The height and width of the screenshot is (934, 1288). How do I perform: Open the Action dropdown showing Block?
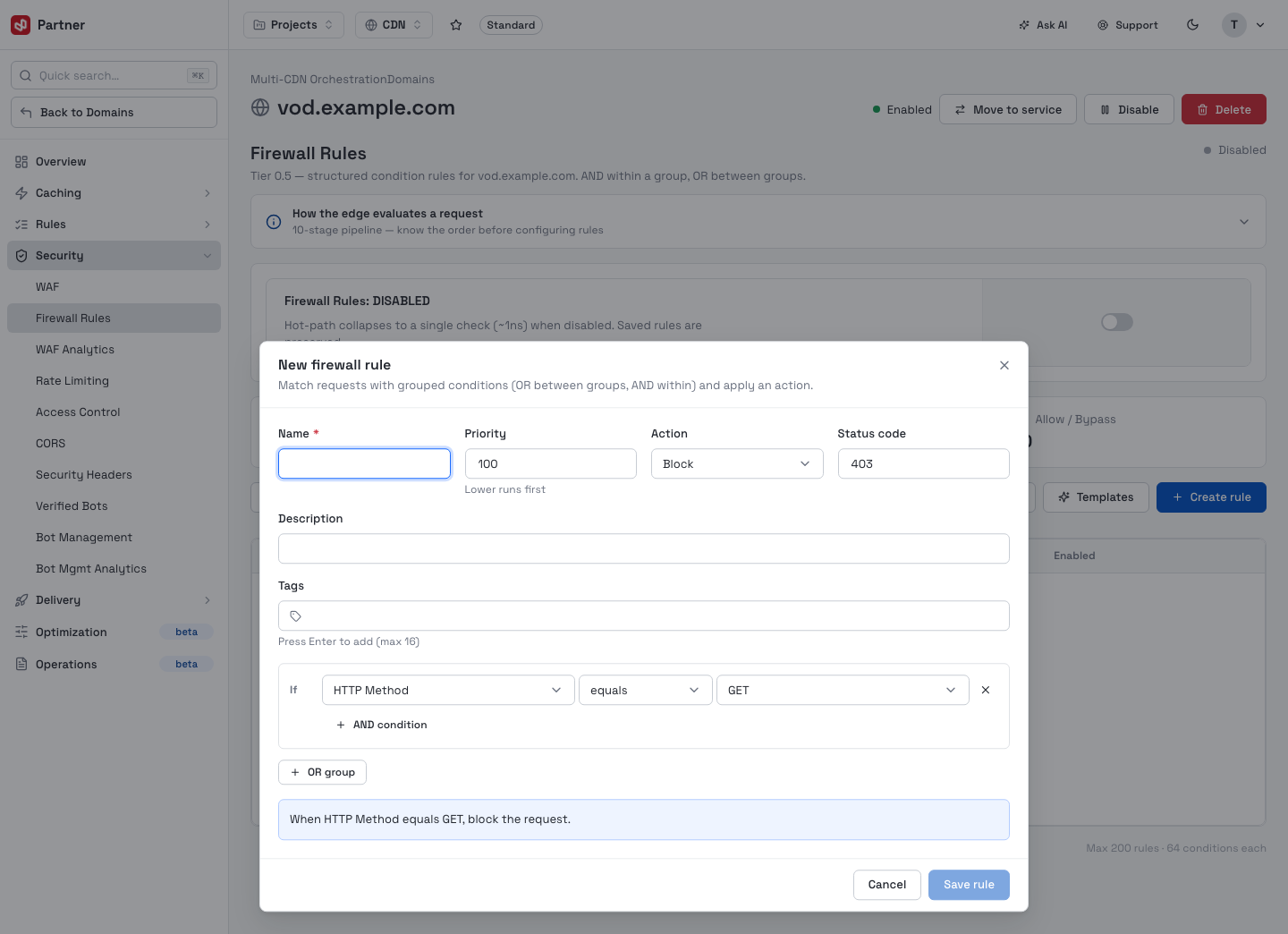[x=737, y=463]
